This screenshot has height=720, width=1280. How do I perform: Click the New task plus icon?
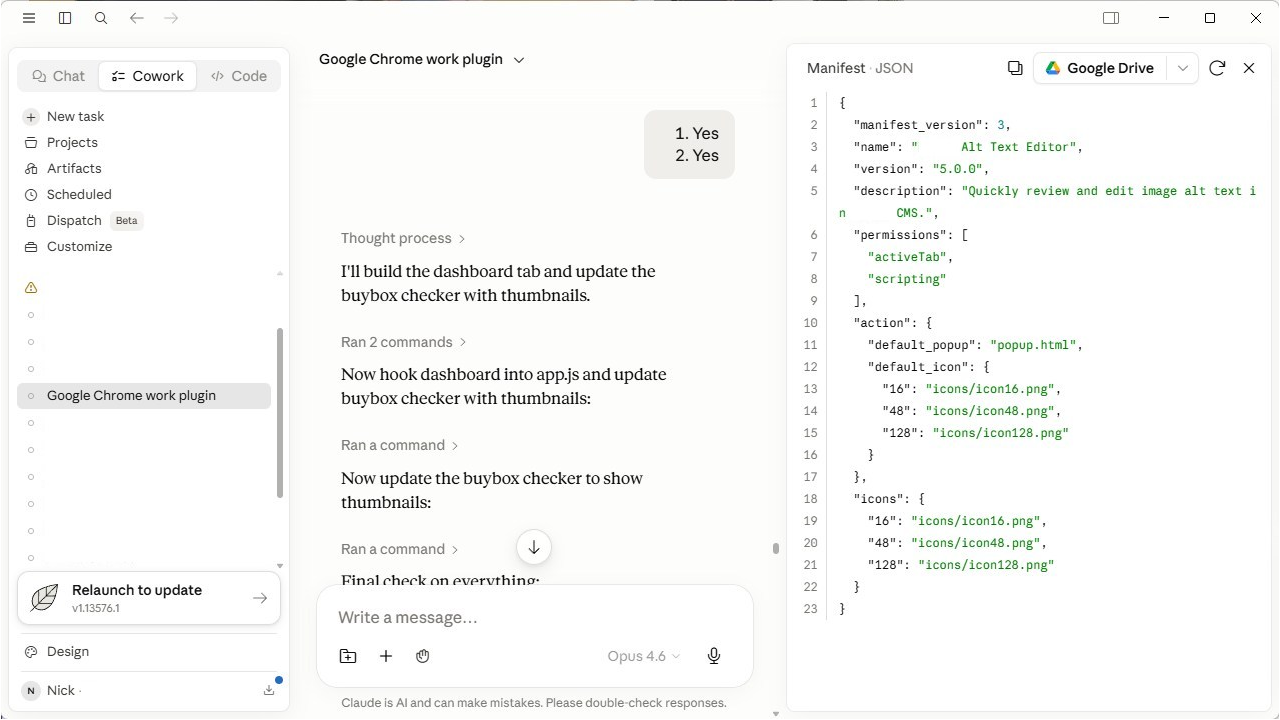(31, 116)
